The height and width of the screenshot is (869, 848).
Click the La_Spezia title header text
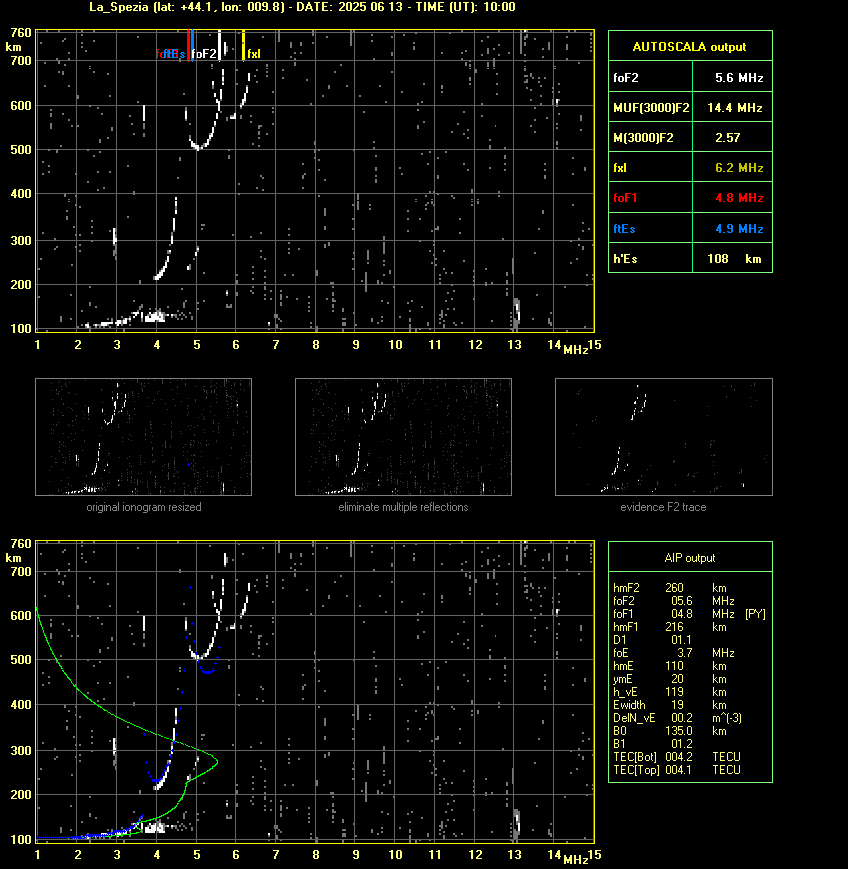point(302,7)
